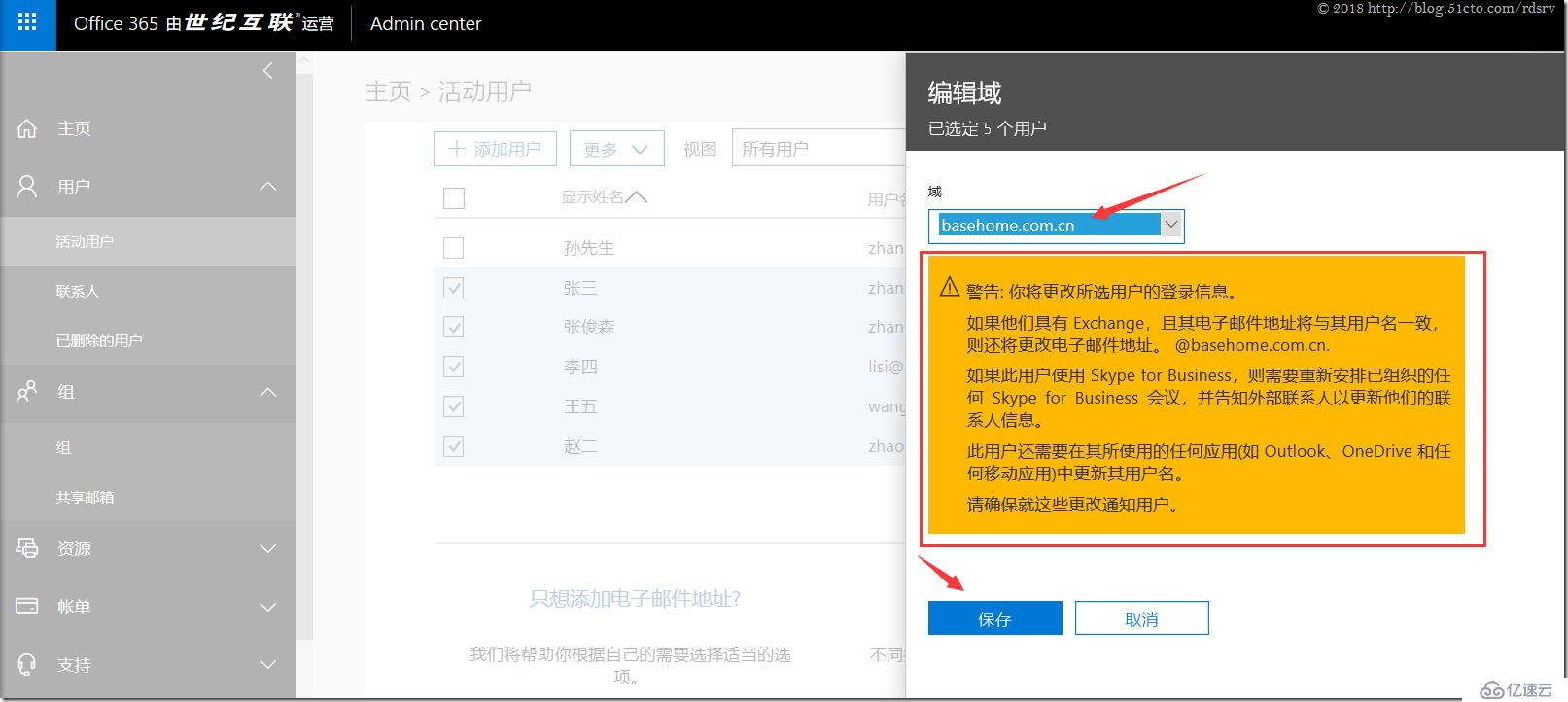Click the user name 张三 in the list

(580, 288)
